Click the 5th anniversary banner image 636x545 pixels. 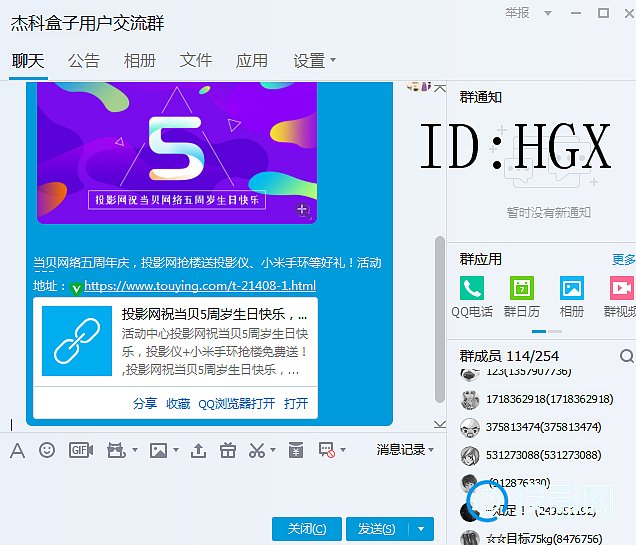pyautogui.click(x=177, y=153)
